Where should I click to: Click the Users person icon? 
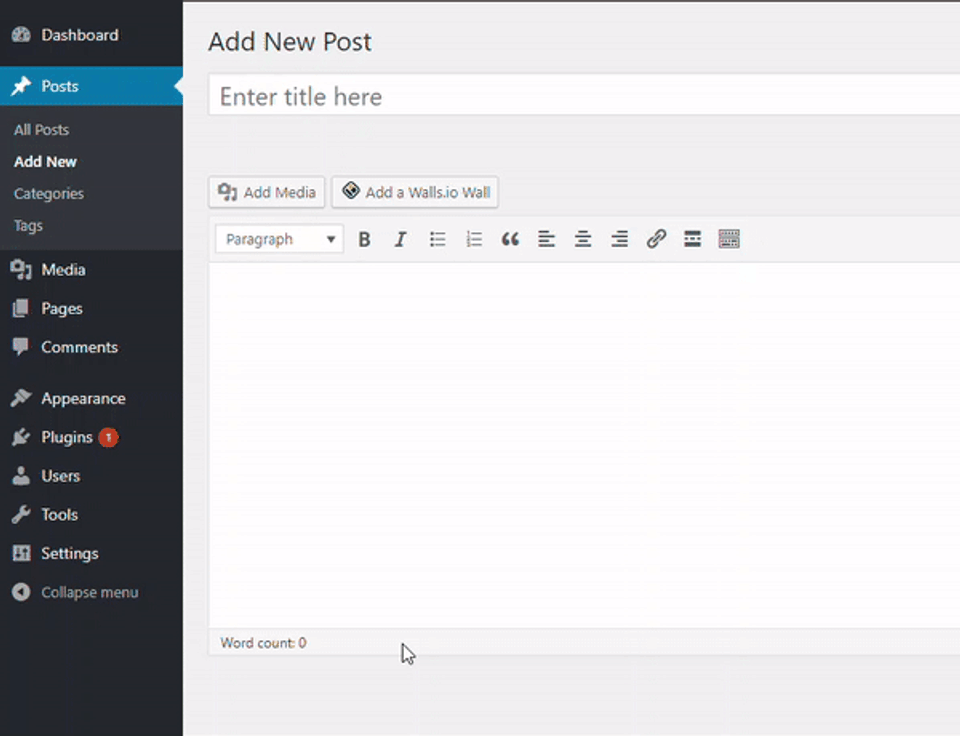pos(21,476)
